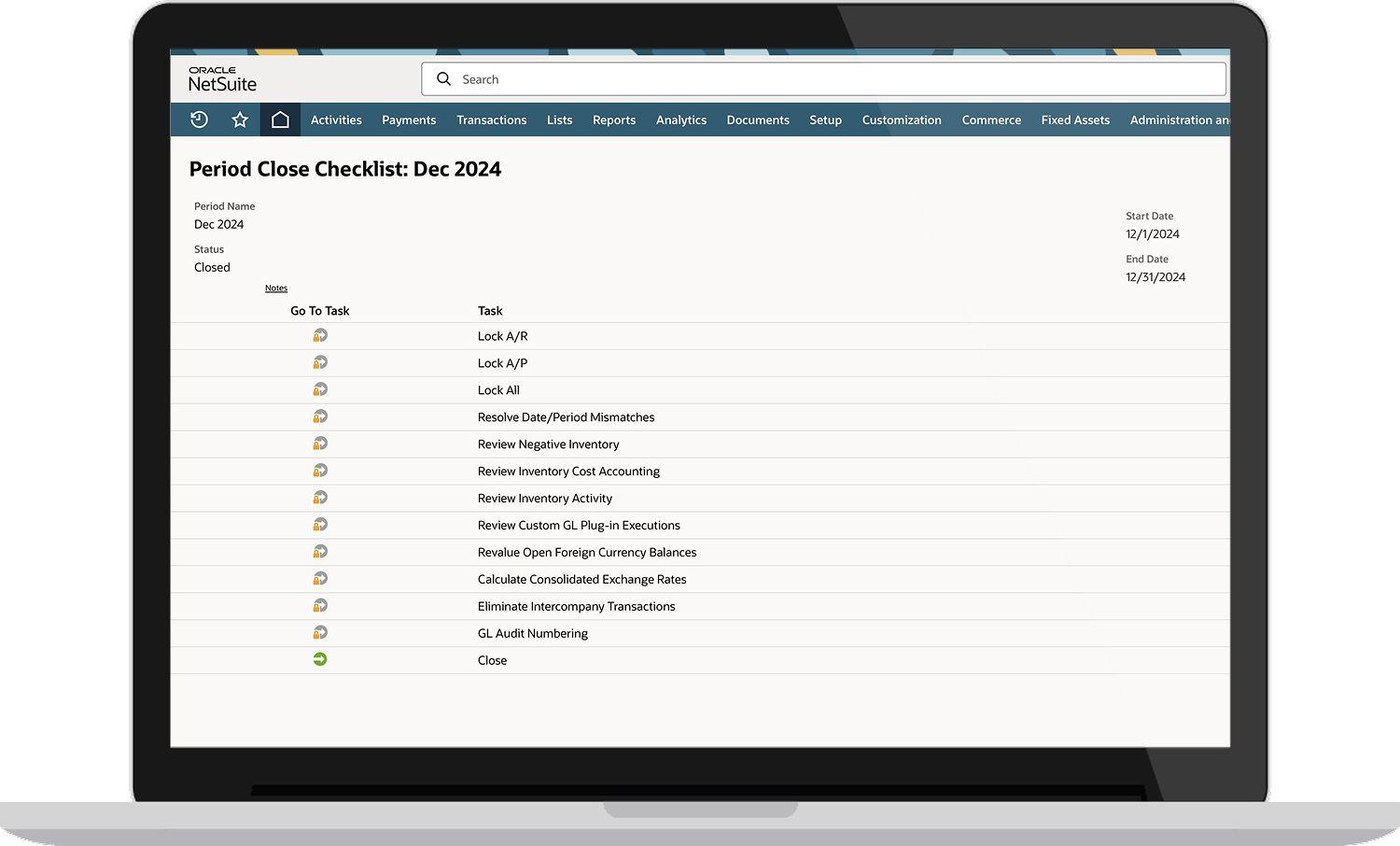
Task: Open the Fixed Assets menu
Action: 1075,120
